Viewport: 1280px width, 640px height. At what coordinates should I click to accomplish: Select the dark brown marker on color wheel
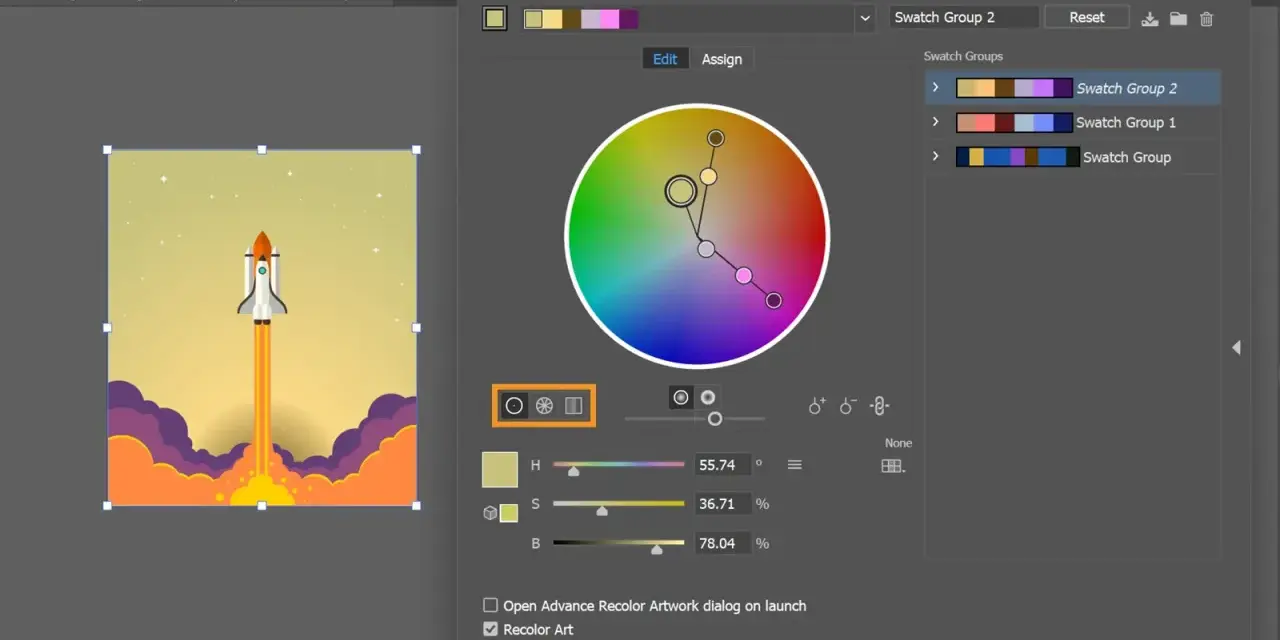tap(716, 138)
